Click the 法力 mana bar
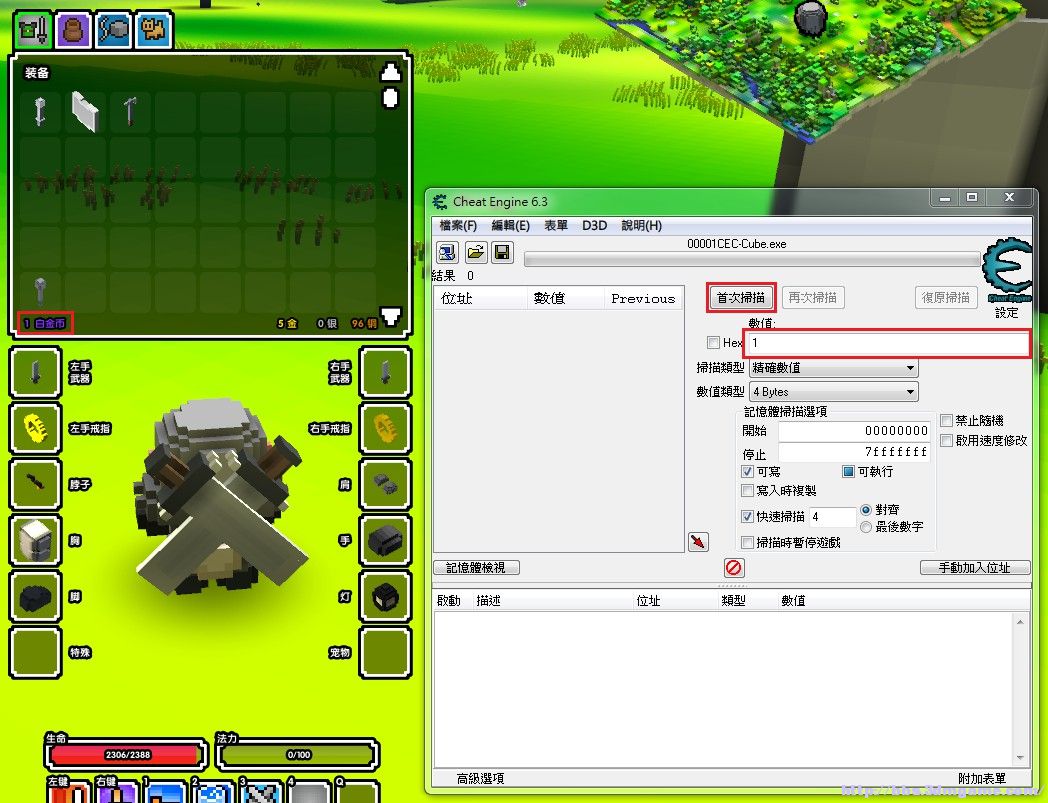1048x803 pixels. [298, 755]
